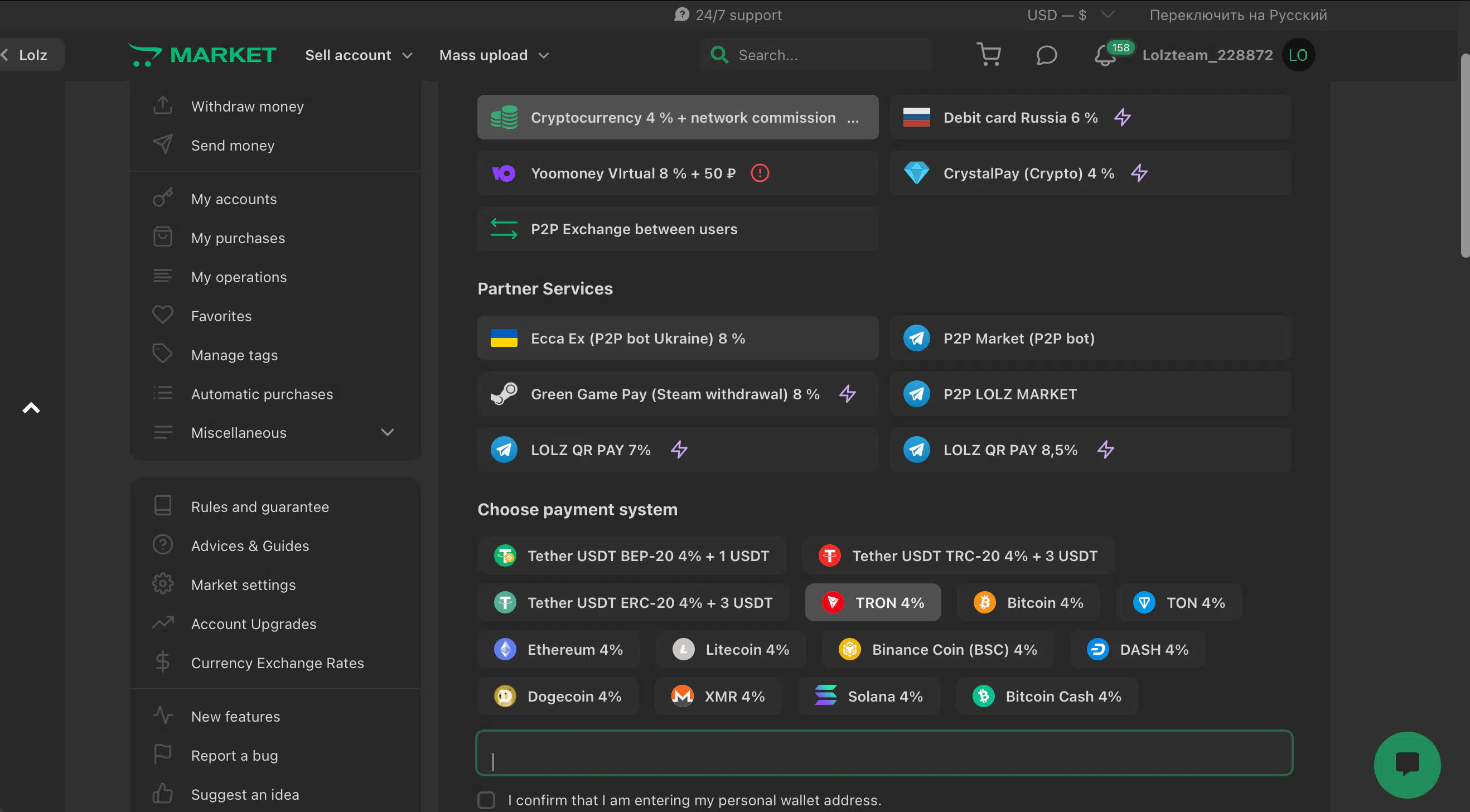Open the Sell account dropdown
Screen dimensions: 1470x812
[x=359, y=55]
